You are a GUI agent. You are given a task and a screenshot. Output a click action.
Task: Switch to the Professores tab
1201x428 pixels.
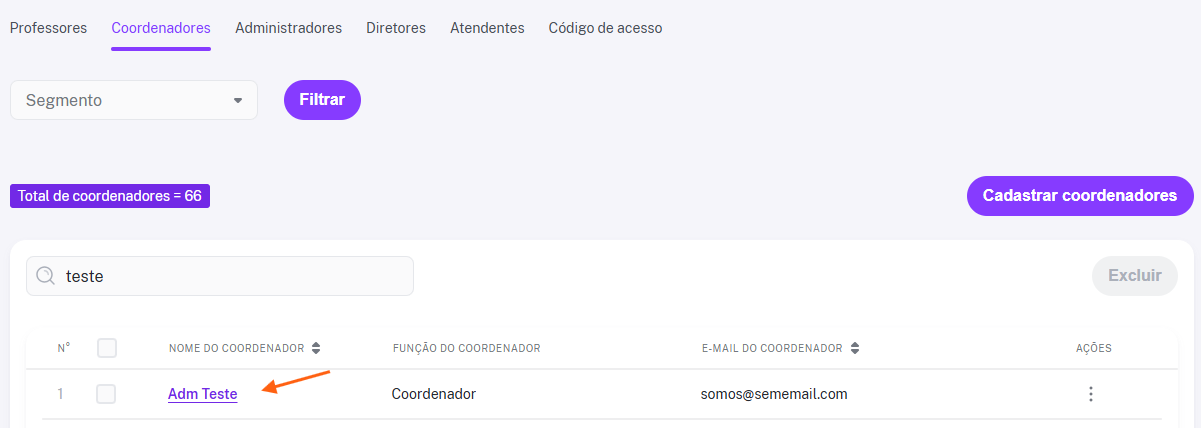pos(48,28)
